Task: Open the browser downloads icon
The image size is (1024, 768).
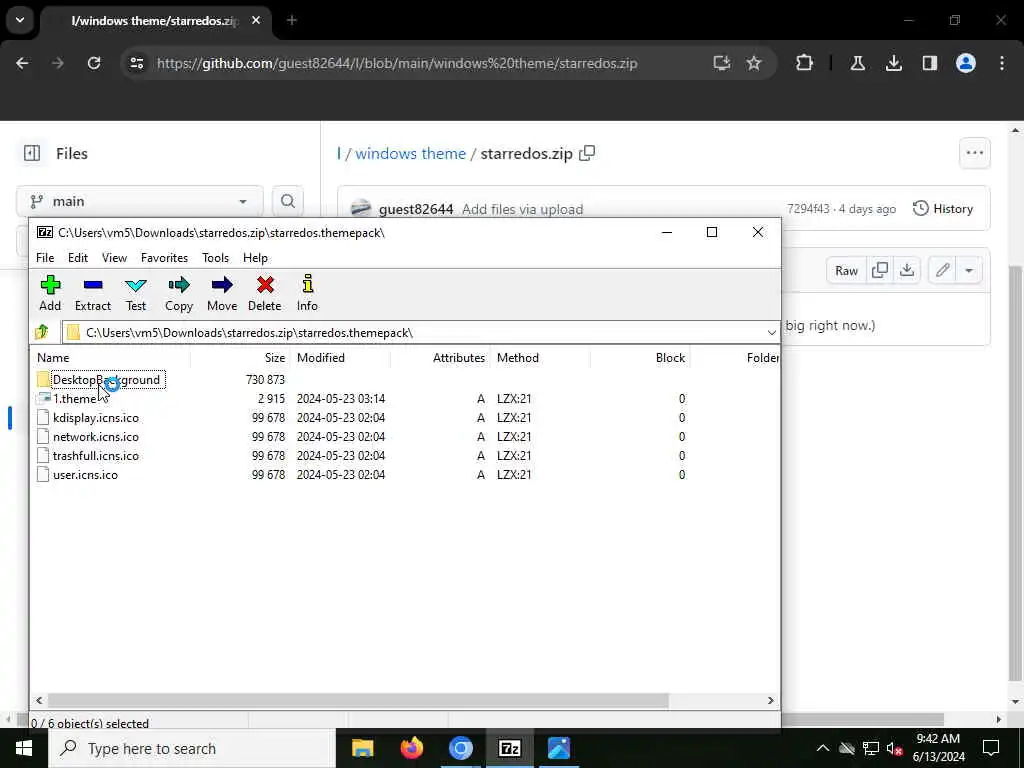Action: (893, 63)
